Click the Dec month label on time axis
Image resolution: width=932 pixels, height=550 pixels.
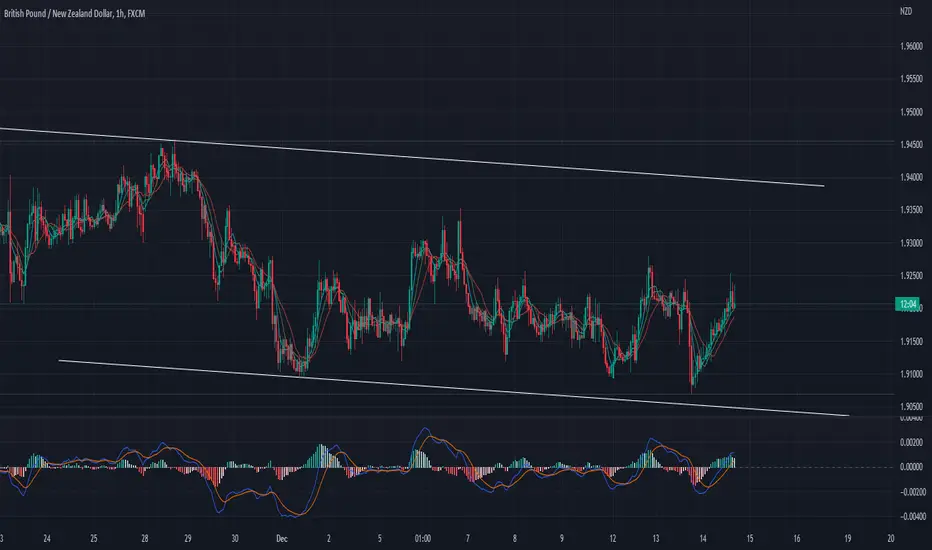pos(282,539)
